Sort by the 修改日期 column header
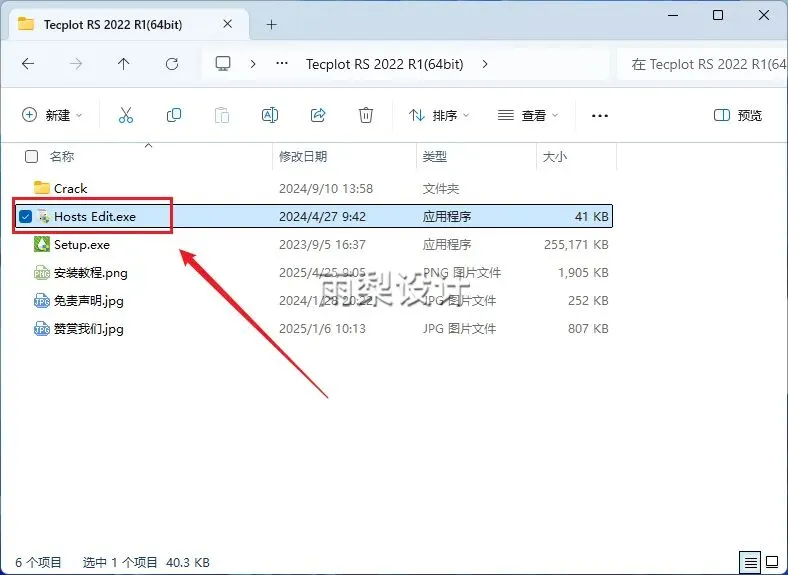This screenshot has width=788, height=575. click(x=303, y=157)
